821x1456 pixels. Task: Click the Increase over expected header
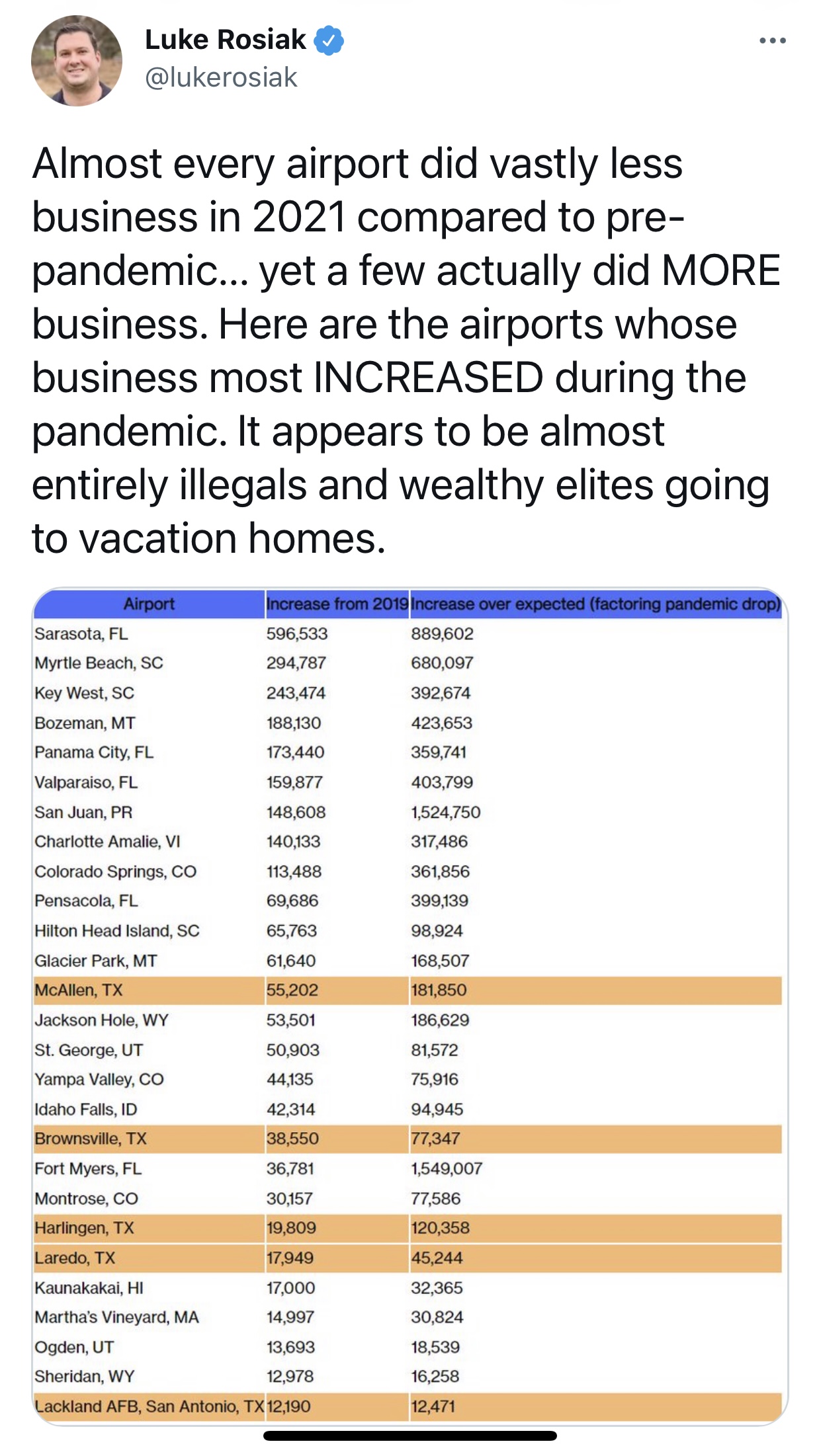(596, 604)
